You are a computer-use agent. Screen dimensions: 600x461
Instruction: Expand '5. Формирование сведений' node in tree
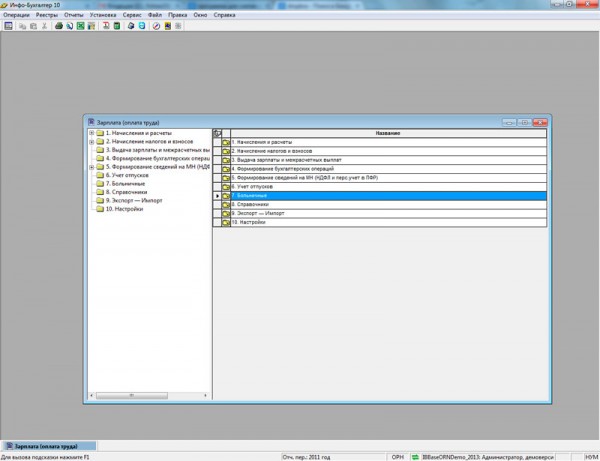coord(91,167)
